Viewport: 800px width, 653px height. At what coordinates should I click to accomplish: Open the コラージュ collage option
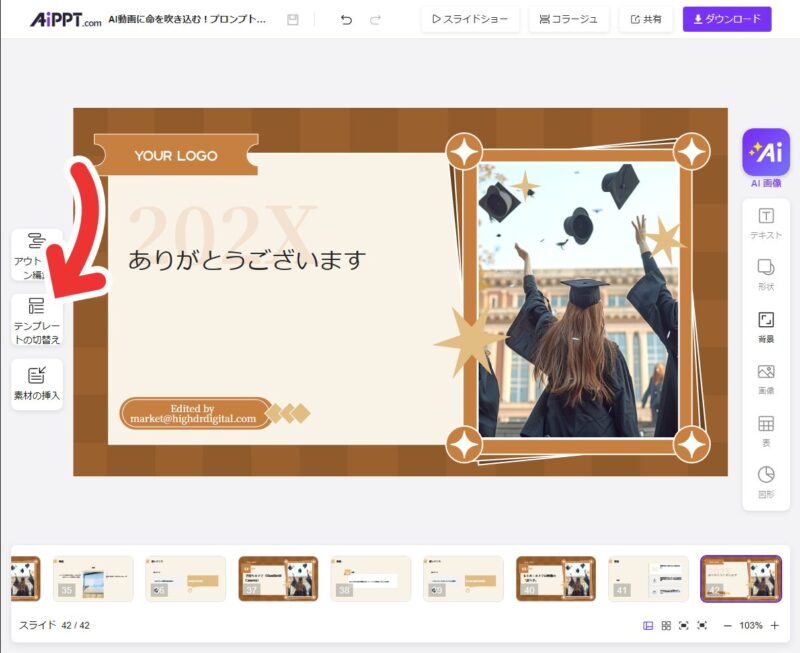click(569, 19)
